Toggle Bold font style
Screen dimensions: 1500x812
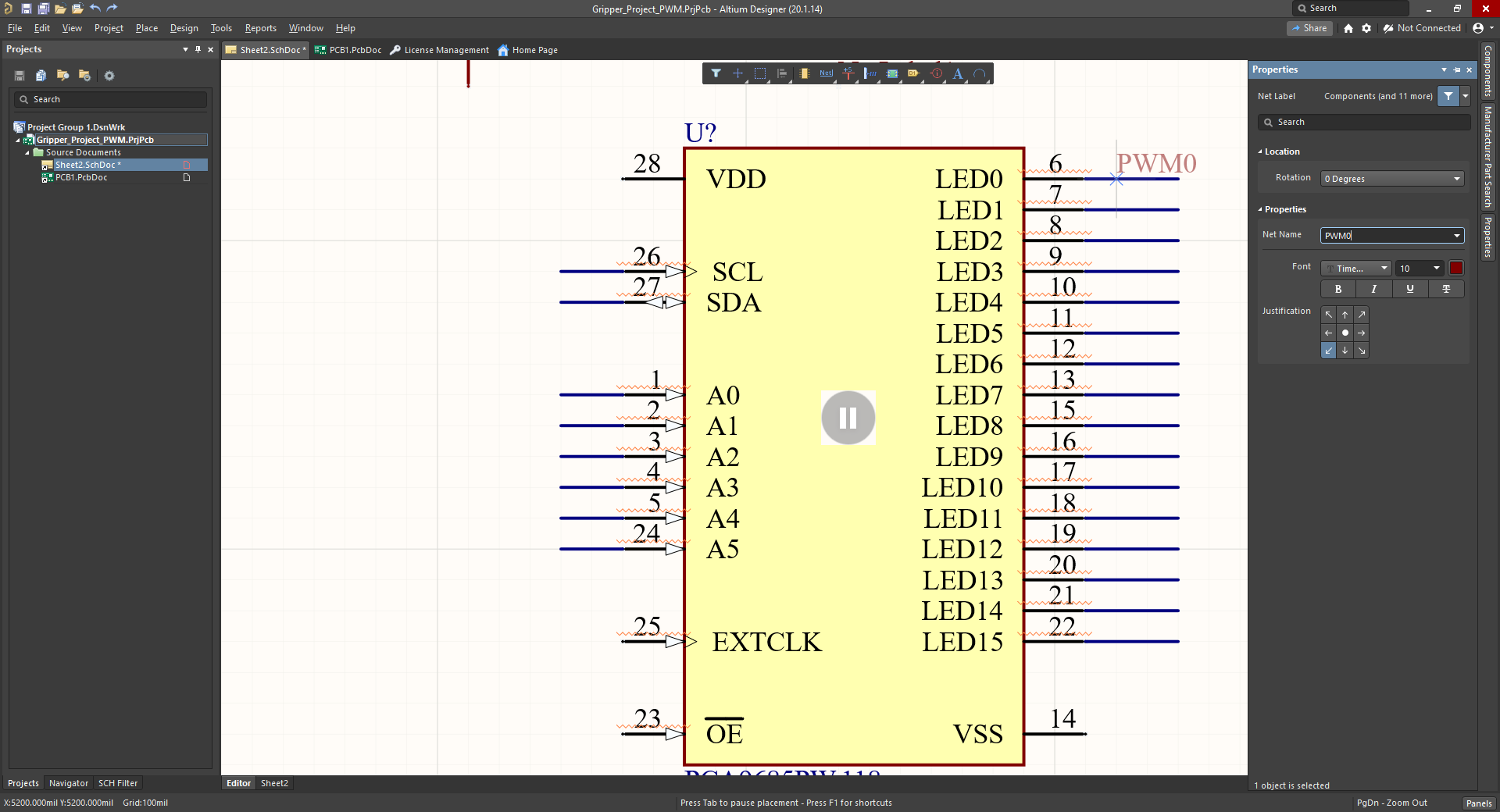point(1338,289)
